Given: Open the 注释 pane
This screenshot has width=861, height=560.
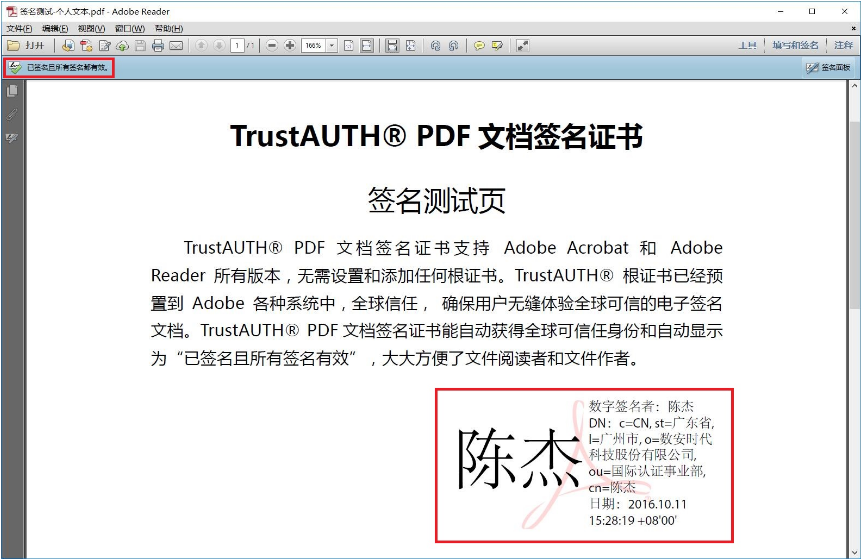Looking at the screenshot, I should [x=843, y=46].
